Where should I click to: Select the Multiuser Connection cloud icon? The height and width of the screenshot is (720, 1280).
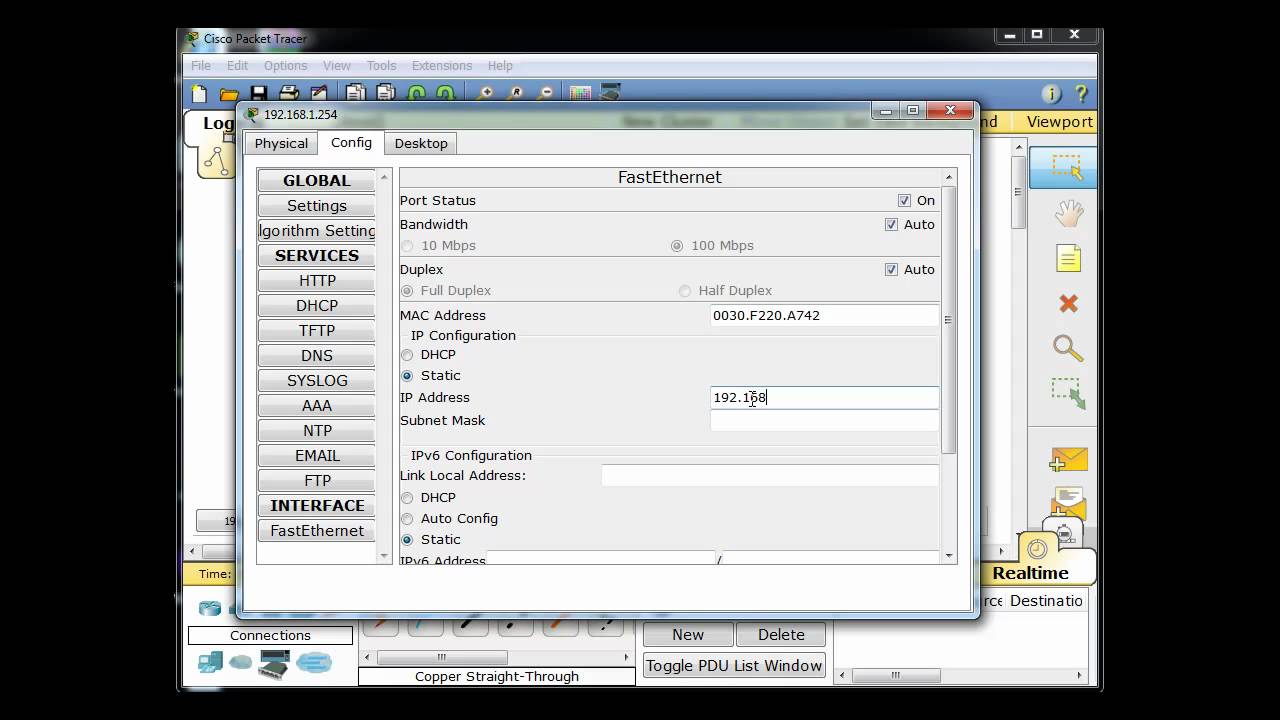point(313,662)
